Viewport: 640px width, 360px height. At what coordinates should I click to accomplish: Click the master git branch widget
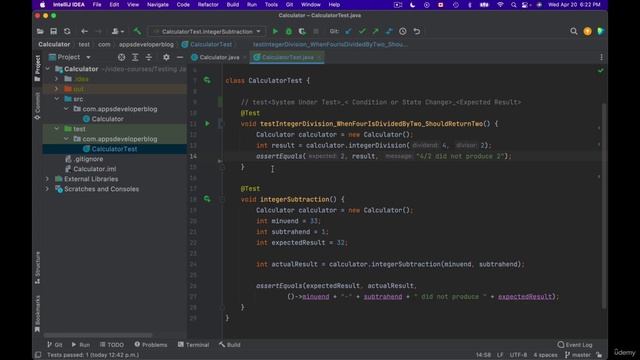pos(578,355)
